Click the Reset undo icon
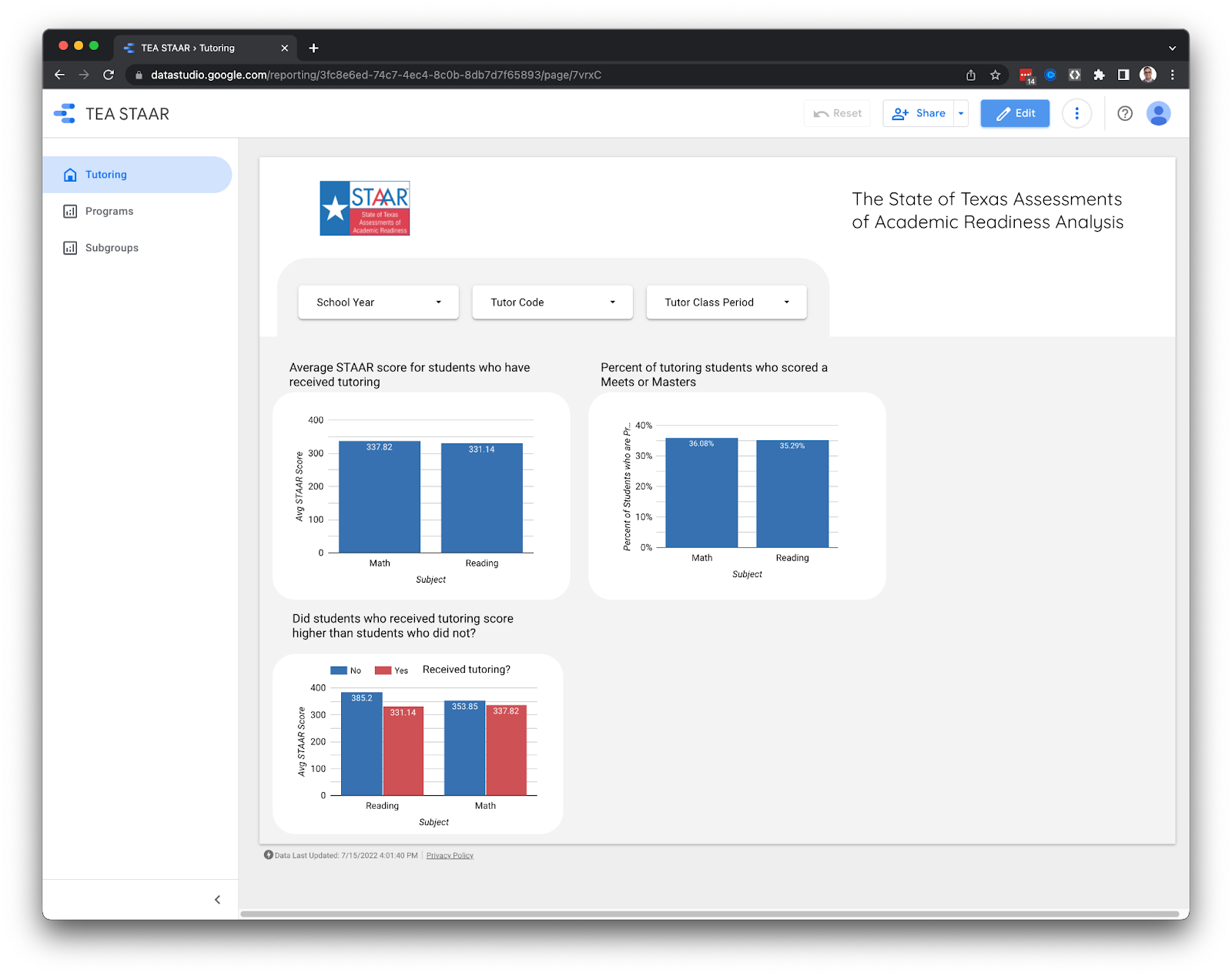This screenshot has width=1232, height=976. [822, 113]
